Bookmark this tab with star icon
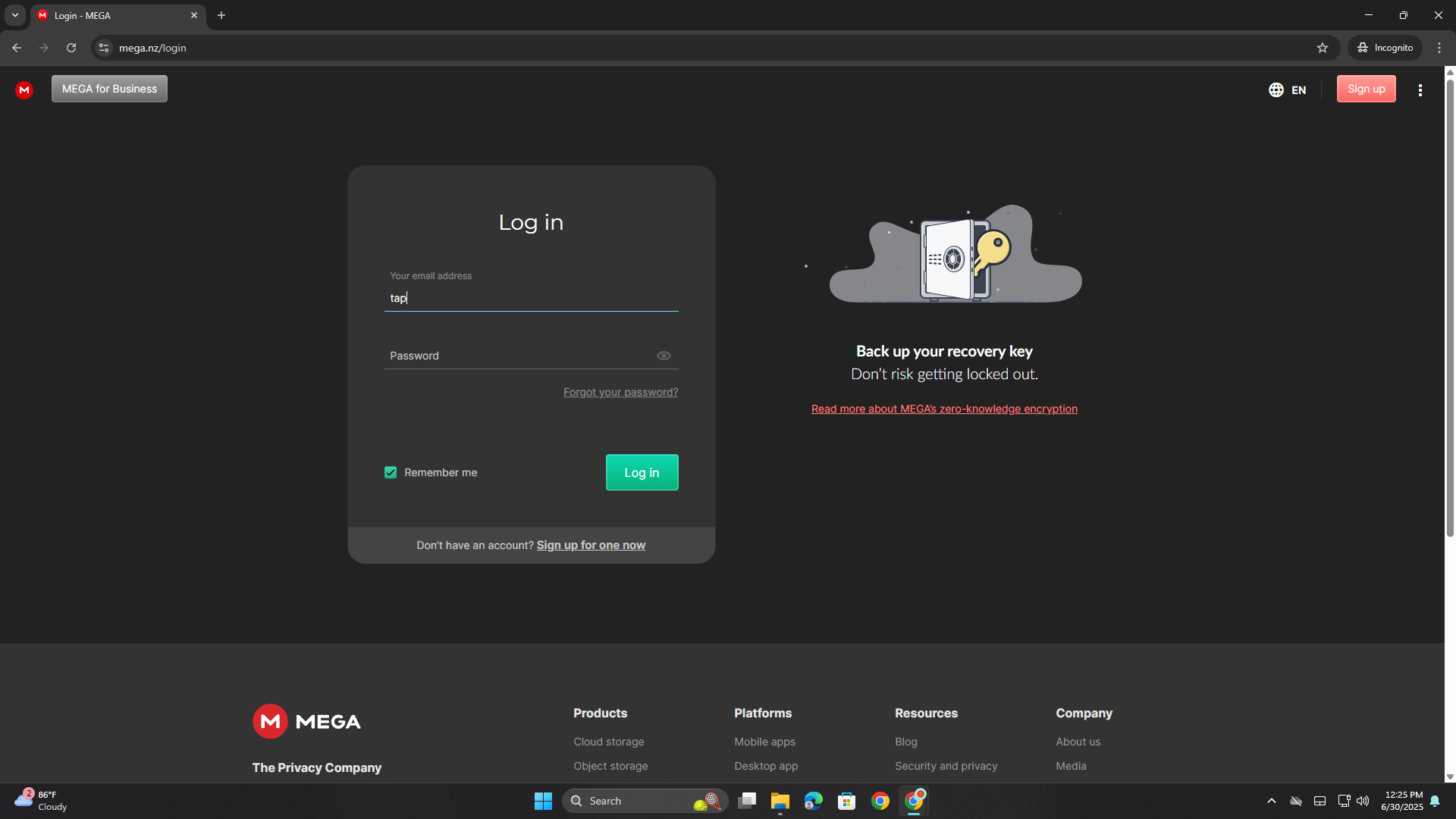The width and height of the screenshot is (1456, 819). pos(1323,48)
